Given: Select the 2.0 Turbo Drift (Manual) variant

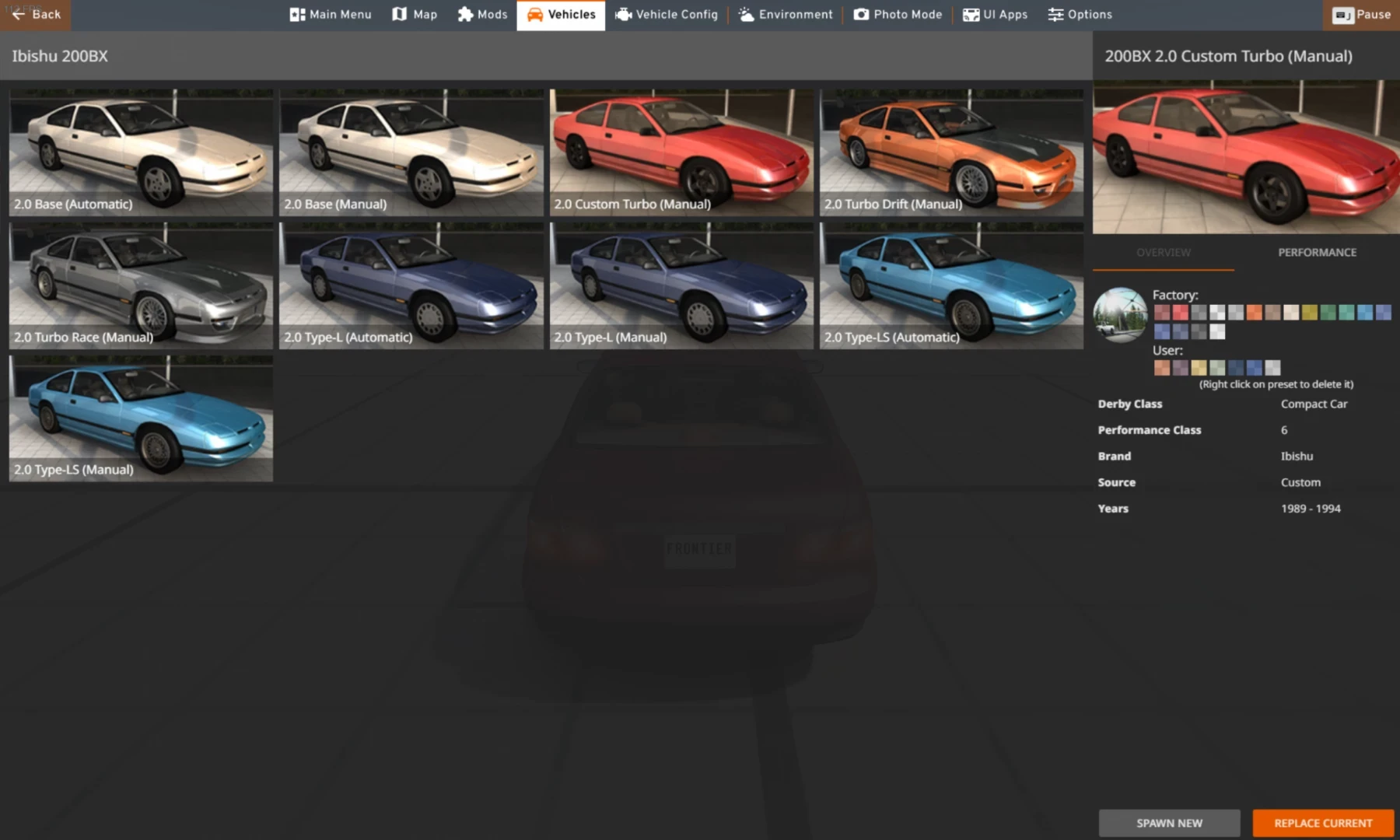Looking at the screenshot, I should (x=950, y=152).
